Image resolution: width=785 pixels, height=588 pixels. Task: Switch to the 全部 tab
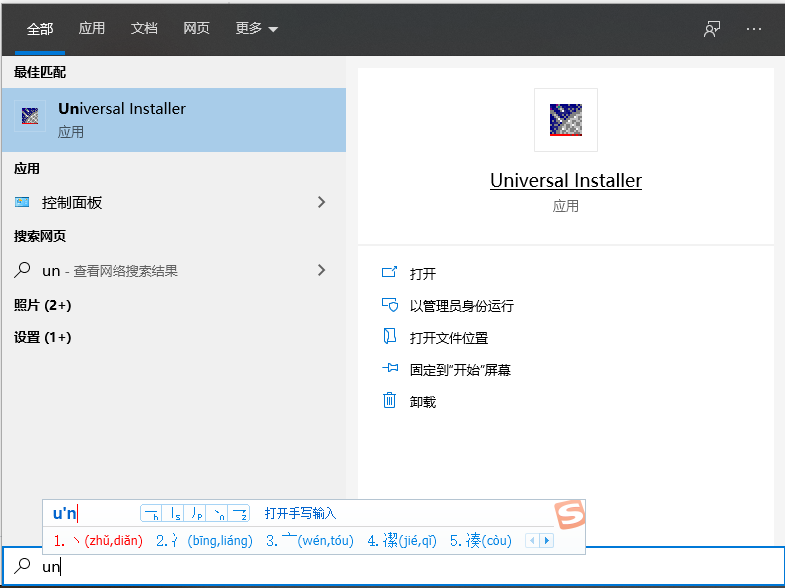tap(40, 29)
